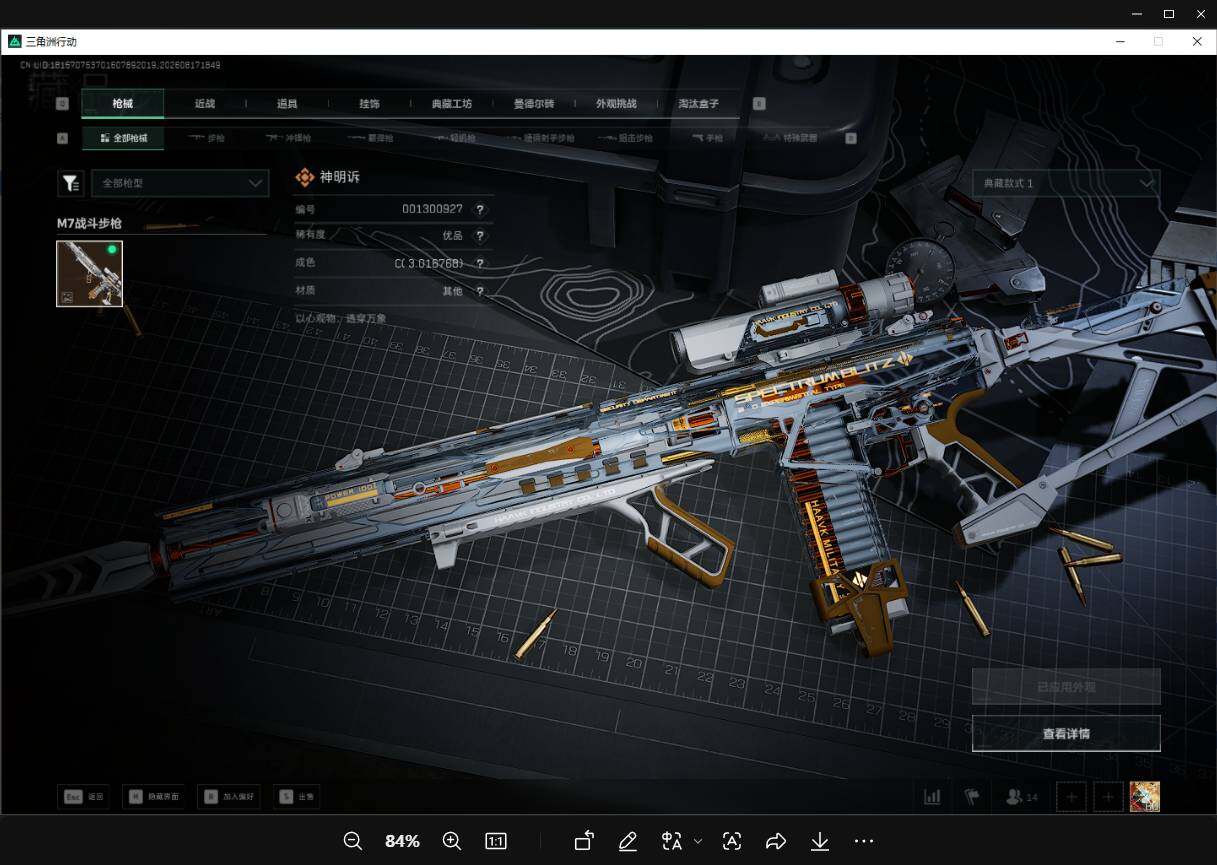Click the 神明诉 skin name
Screen dimensions: 1217x865
339,177
